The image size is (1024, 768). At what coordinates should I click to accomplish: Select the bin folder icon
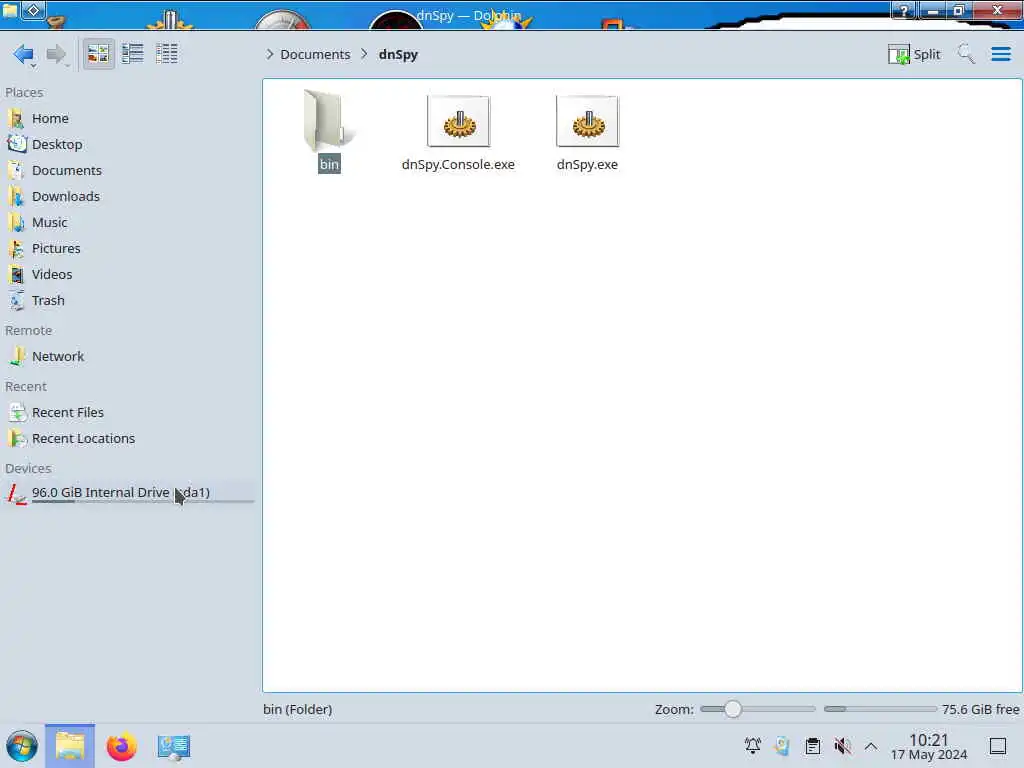click(328, 120)
